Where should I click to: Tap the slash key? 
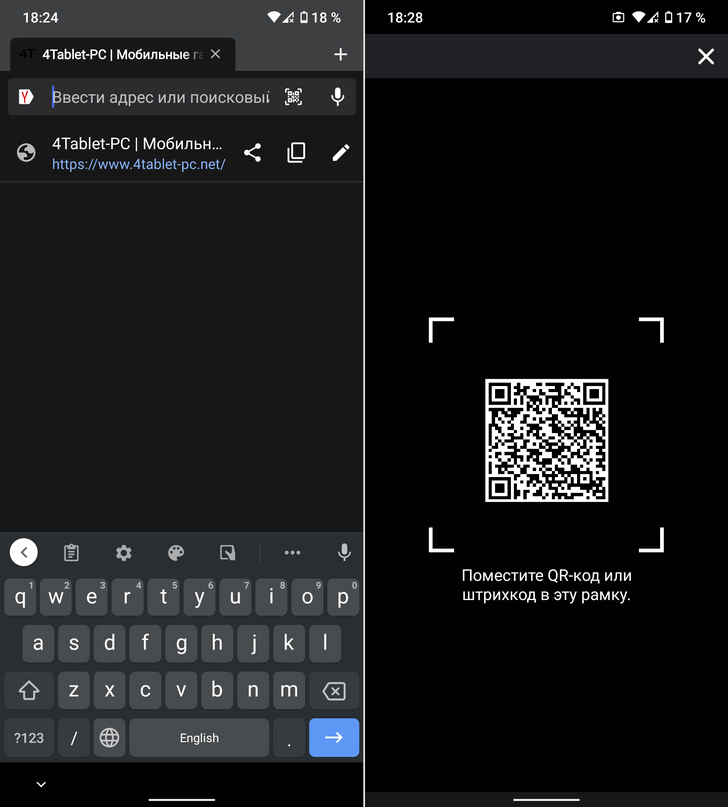click(74, 738)
